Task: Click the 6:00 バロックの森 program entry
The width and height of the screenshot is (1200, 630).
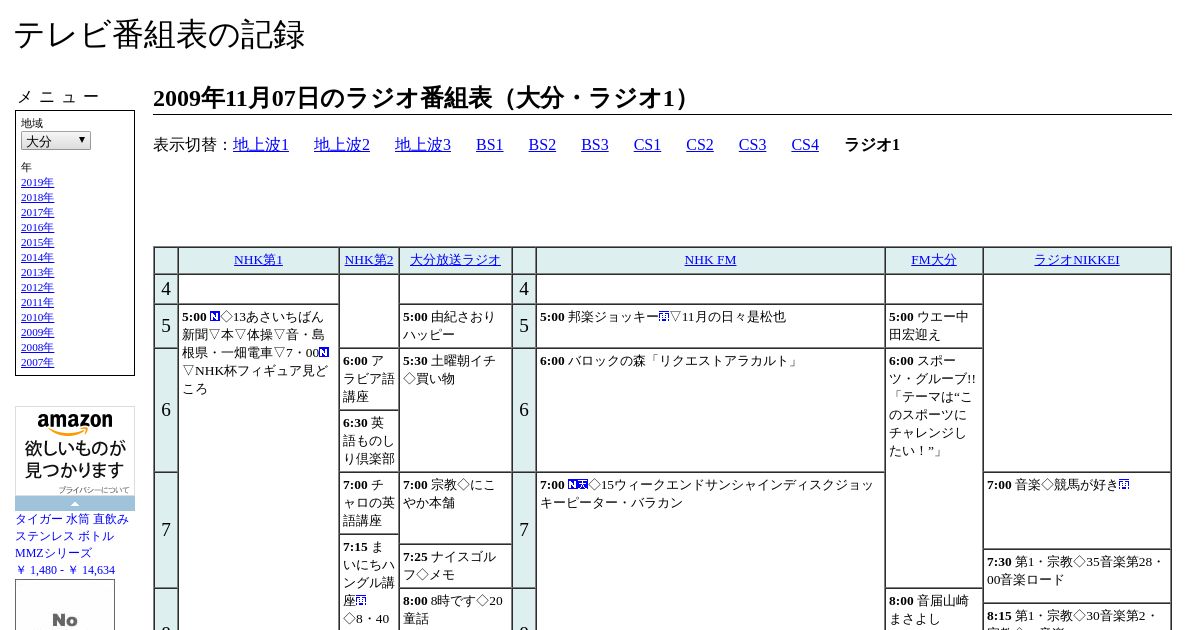Action: [x=710, y=410]
